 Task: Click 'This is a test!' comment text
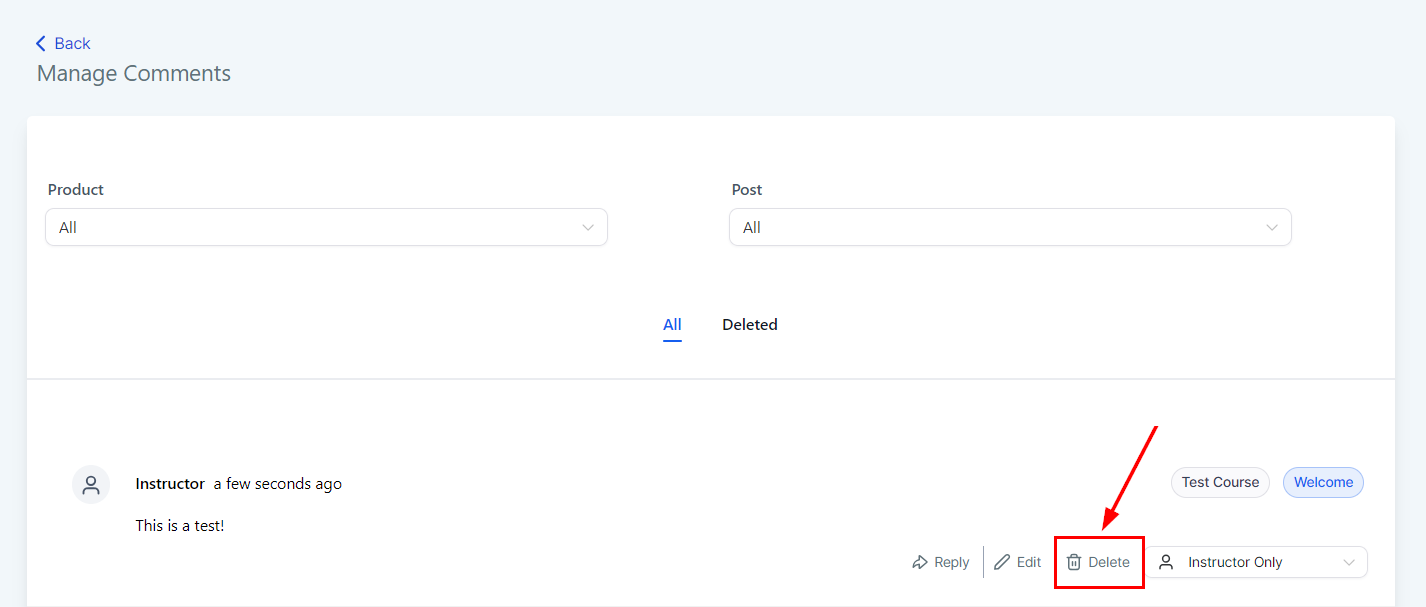(180, 525)
